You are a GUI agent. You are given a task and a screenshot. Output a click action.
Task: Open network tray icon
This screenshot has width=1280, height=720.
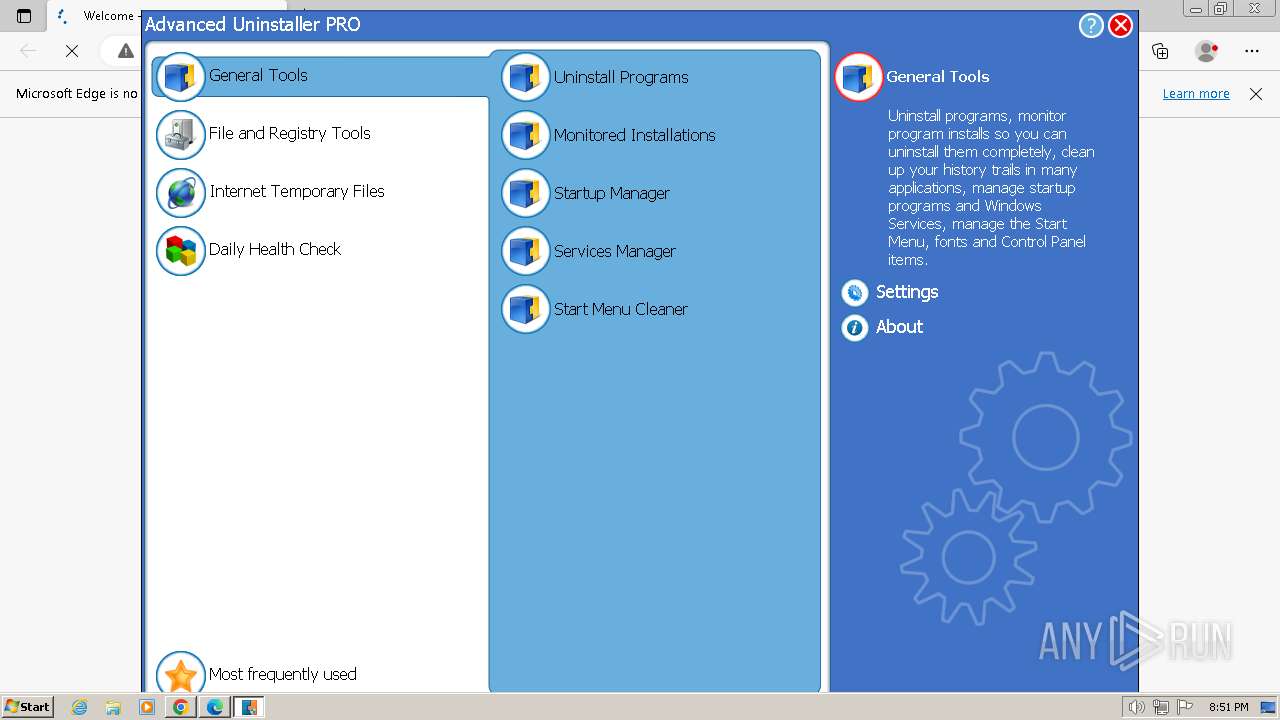pyautogui.click(x=1161, y=707)
